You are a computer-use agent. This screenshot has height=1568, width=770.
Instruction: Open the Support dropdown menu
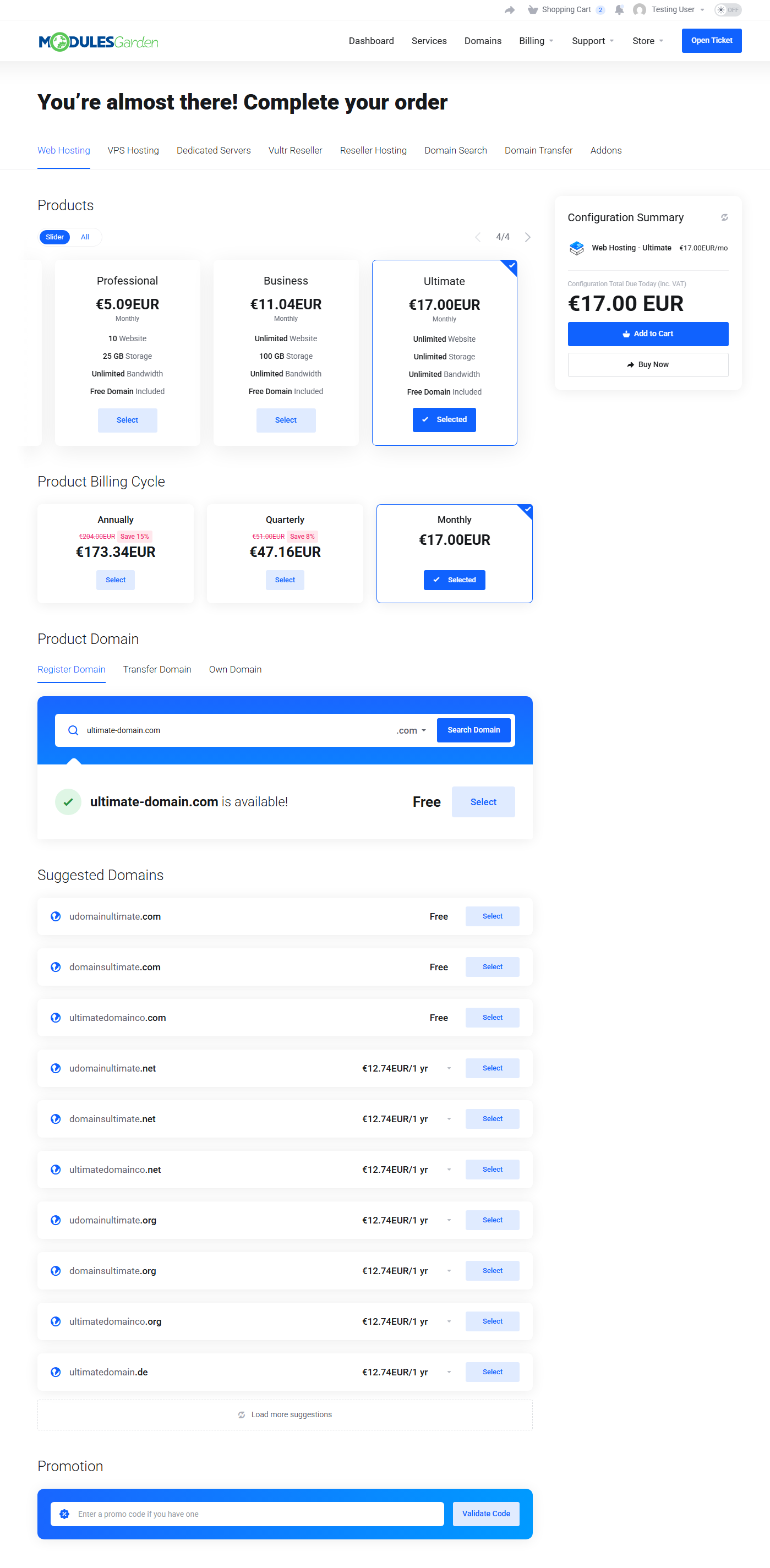point(593,41)
